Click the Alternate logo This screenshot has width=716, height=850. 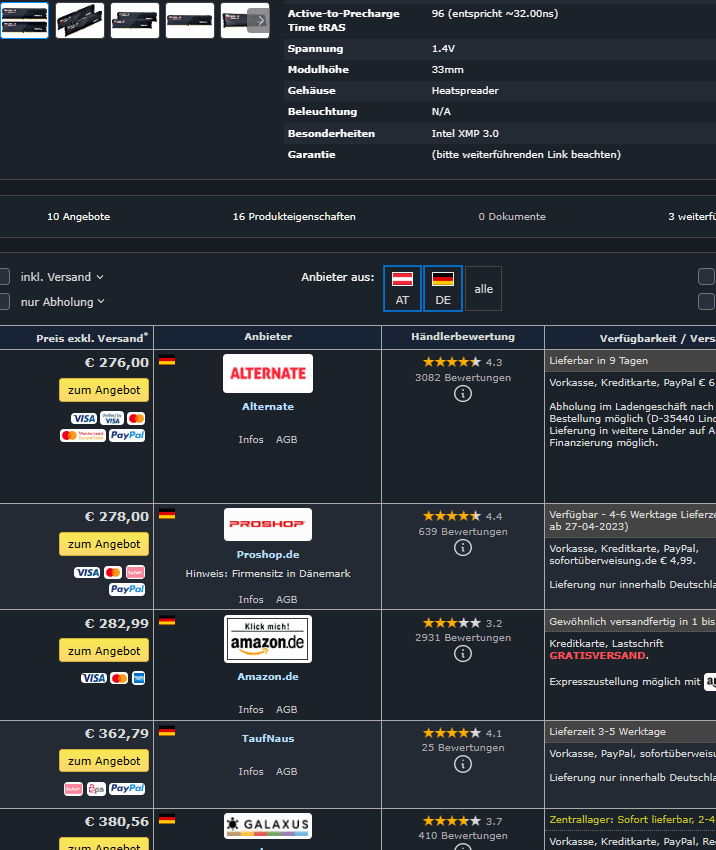point(268,374)
